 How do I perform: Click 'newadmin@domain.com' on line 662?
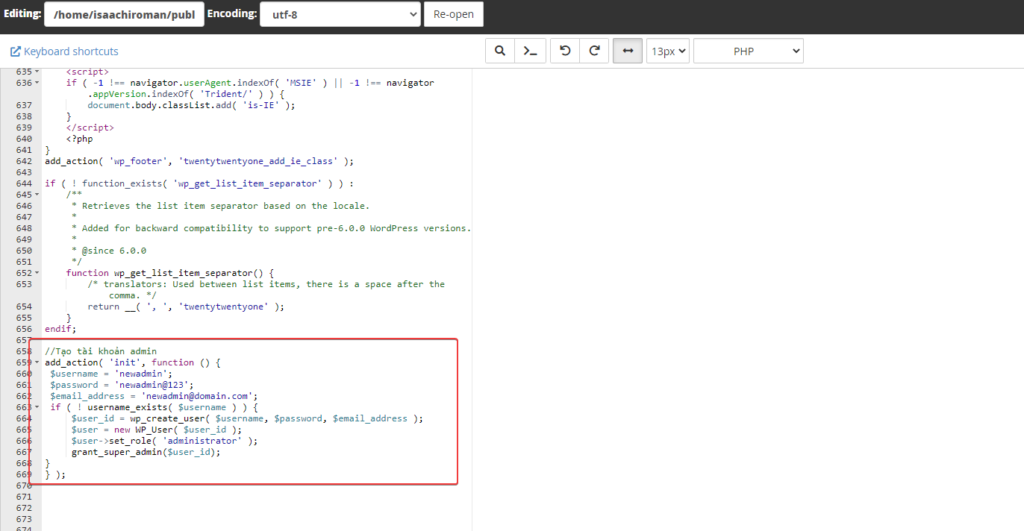[x=197, y=396]
